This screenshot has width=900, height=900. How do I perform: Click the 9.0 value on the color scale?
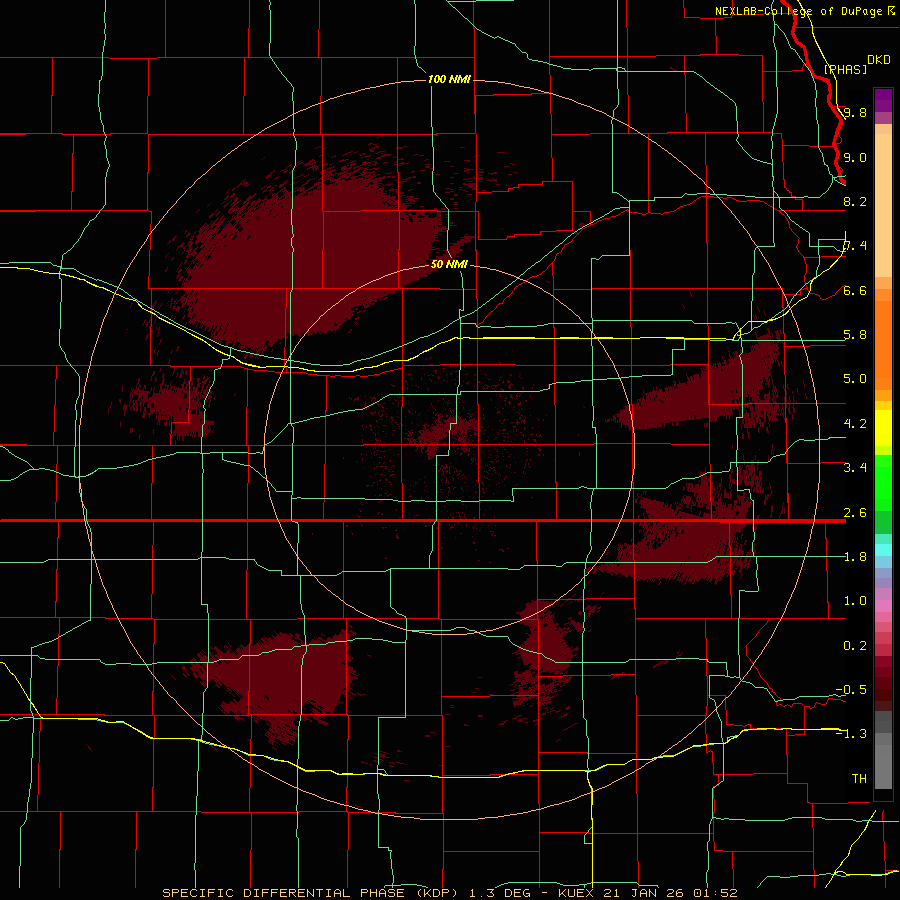(855, 157)
